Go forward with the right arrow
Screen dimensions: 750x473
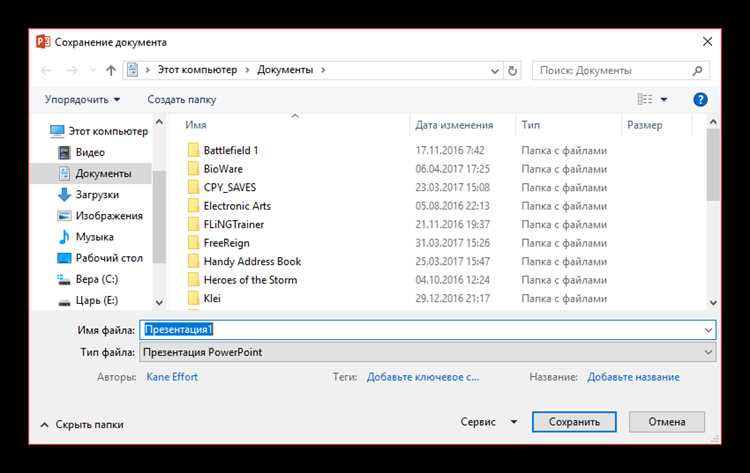pyautogui.click(x=72, y=71)
